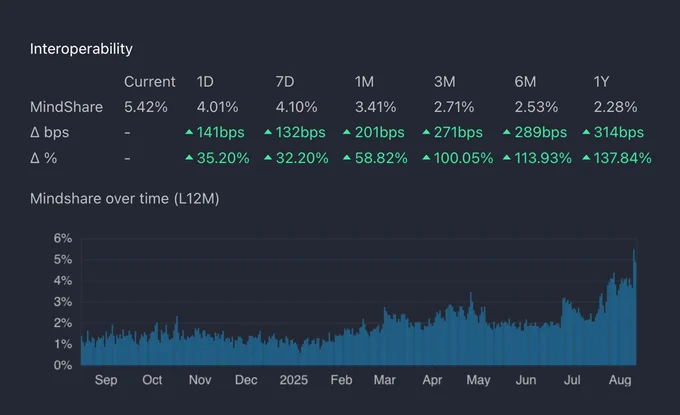680x415 pixels.
Task: Click the MindShare row label
Action: 66,107
